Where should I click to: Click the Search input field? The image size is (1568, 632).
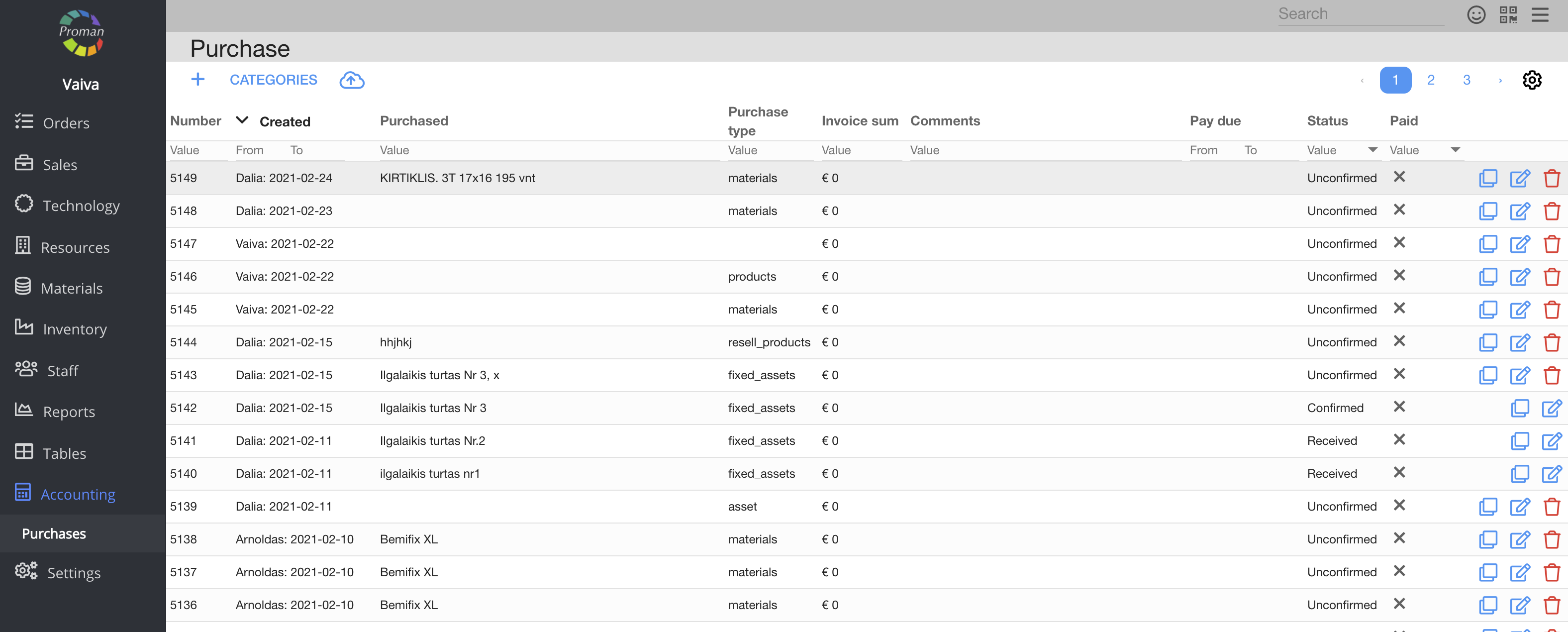[1360, 14]
